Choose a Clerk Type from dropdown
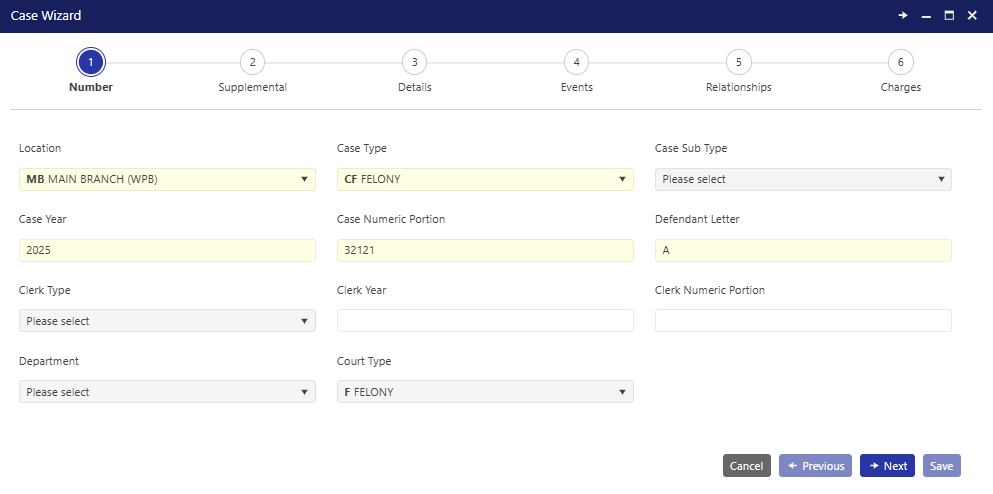 pyautogui.click(x=167, y=321)
